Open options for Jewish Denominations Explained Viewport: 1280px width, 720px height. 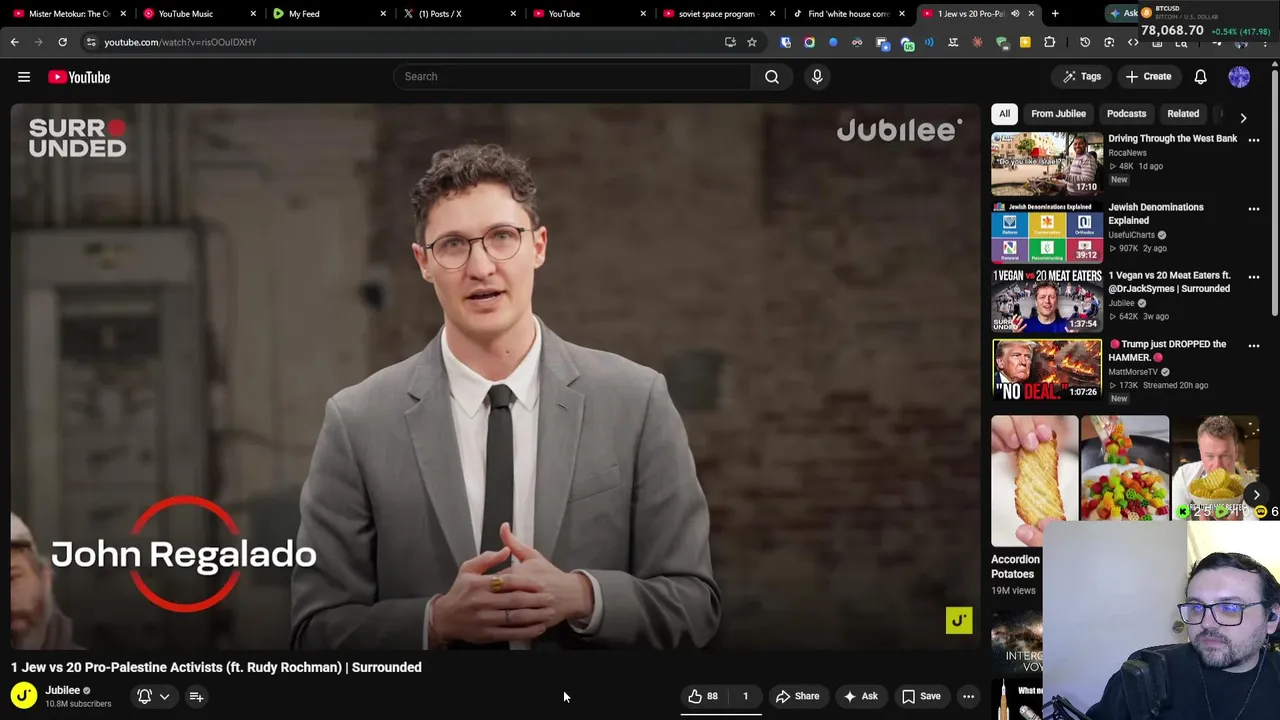(x=1254, y=209)
